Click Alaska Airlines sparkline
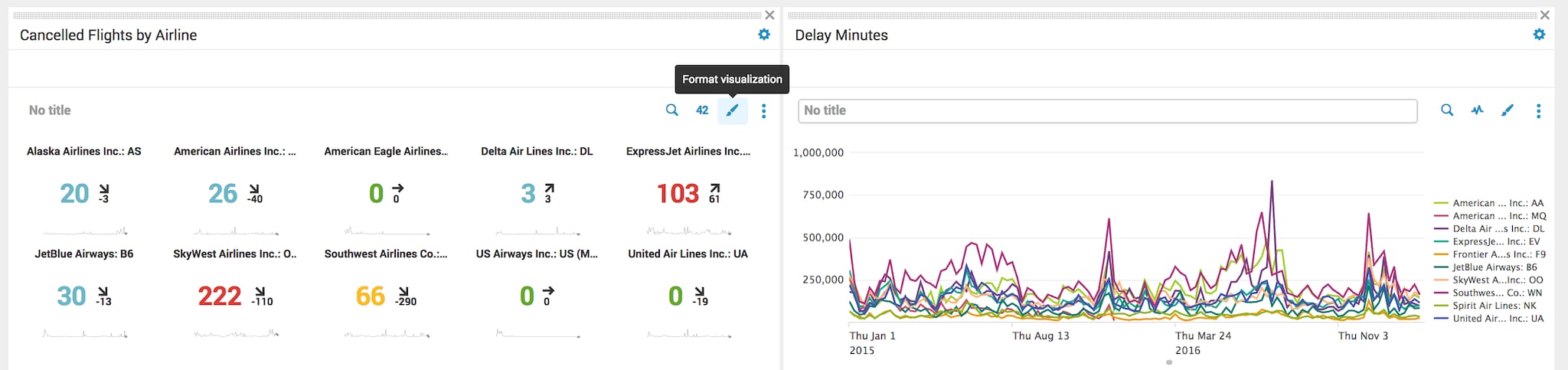 [x=85, y=230]
